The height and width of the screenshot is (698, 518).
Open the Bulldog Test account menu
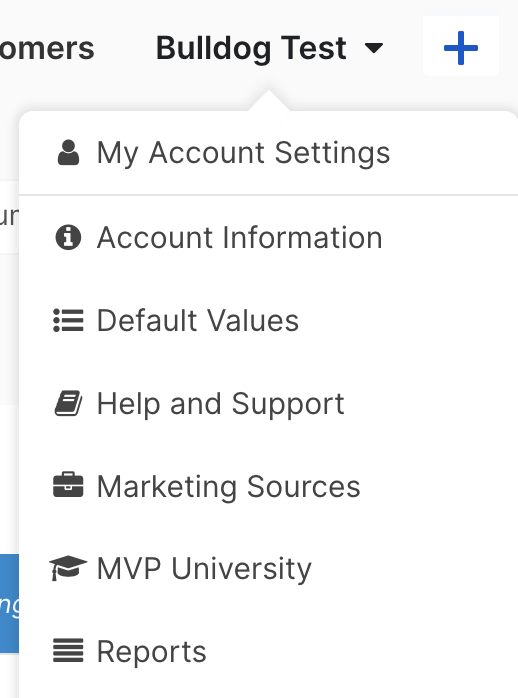click(269, 48)
